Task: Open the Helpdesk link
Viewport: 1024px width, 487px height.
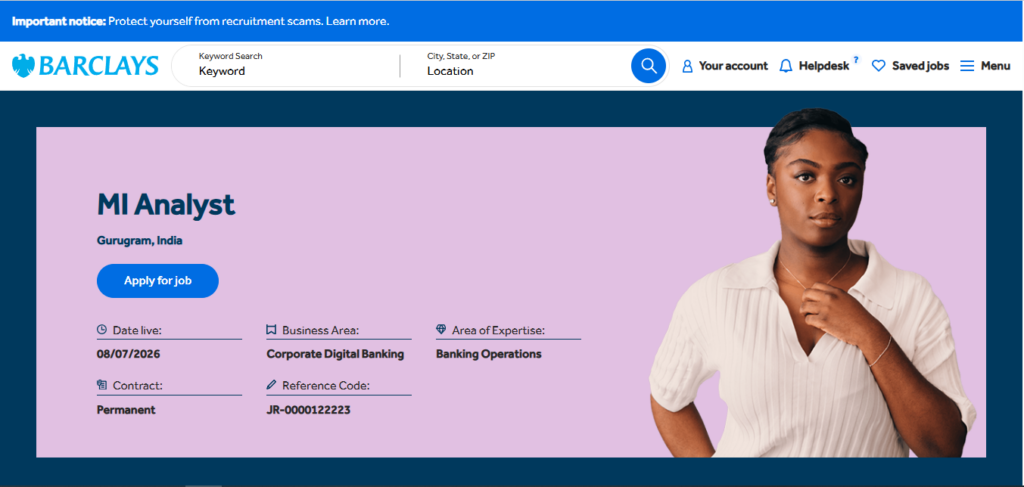Action: pyautogui.click(x=824, y=66)
